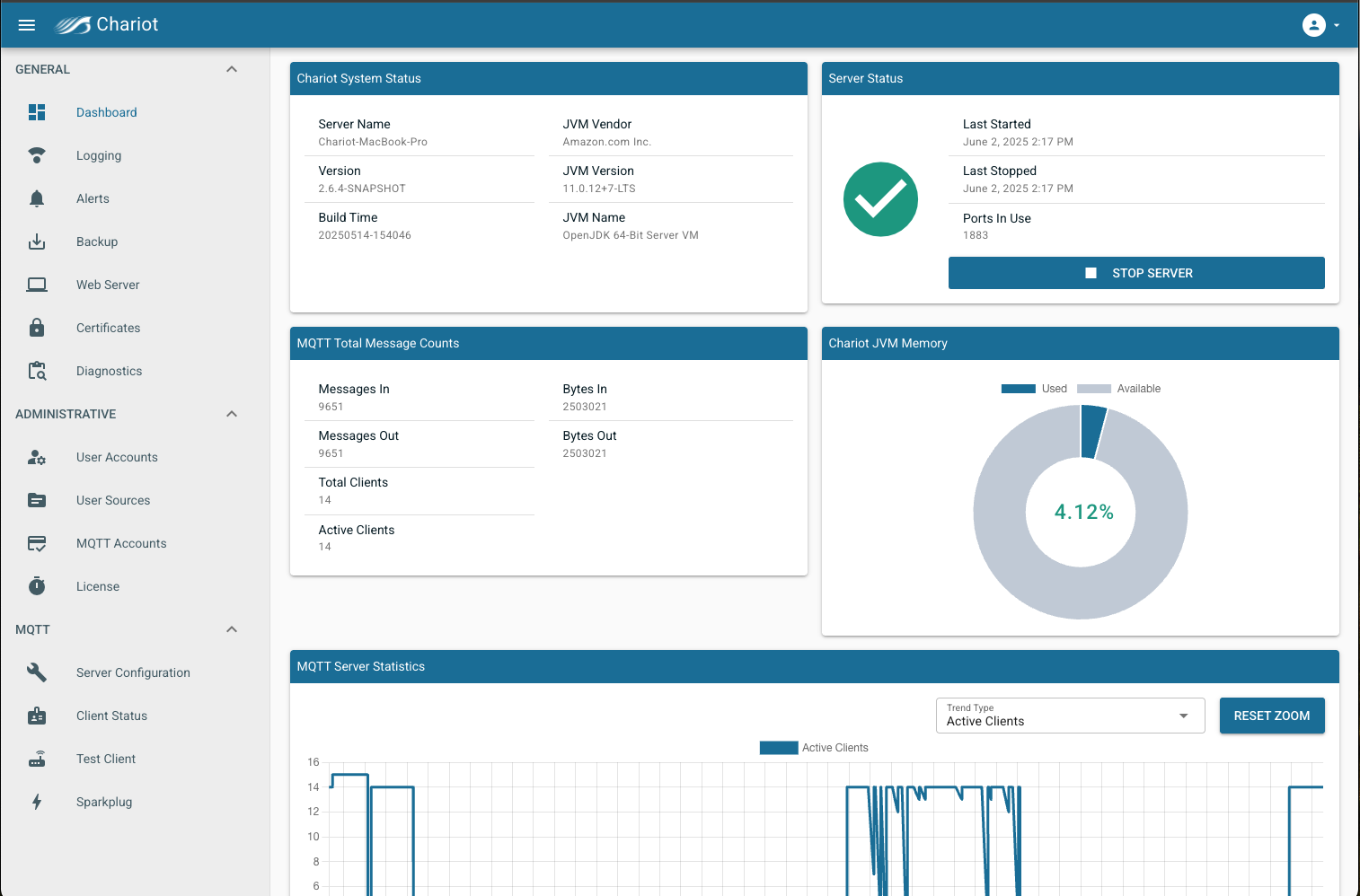The image size is (1360, 896).
Task: Click the 4.12% memory donut center
Action: (1083, 512)
